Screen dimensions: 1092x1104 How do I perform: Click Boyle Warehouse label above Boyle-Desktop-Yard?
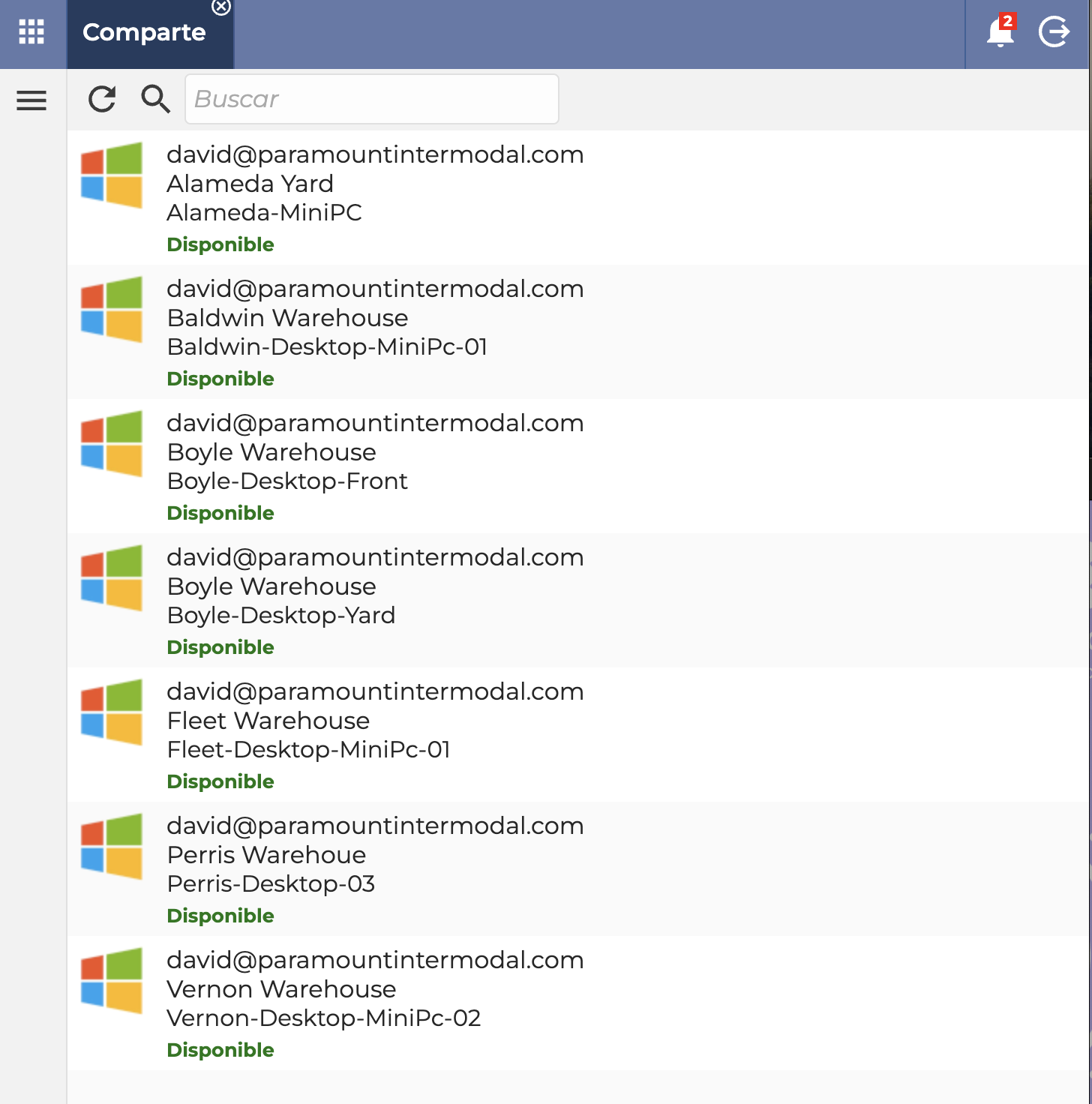click(x=271, y=586)
